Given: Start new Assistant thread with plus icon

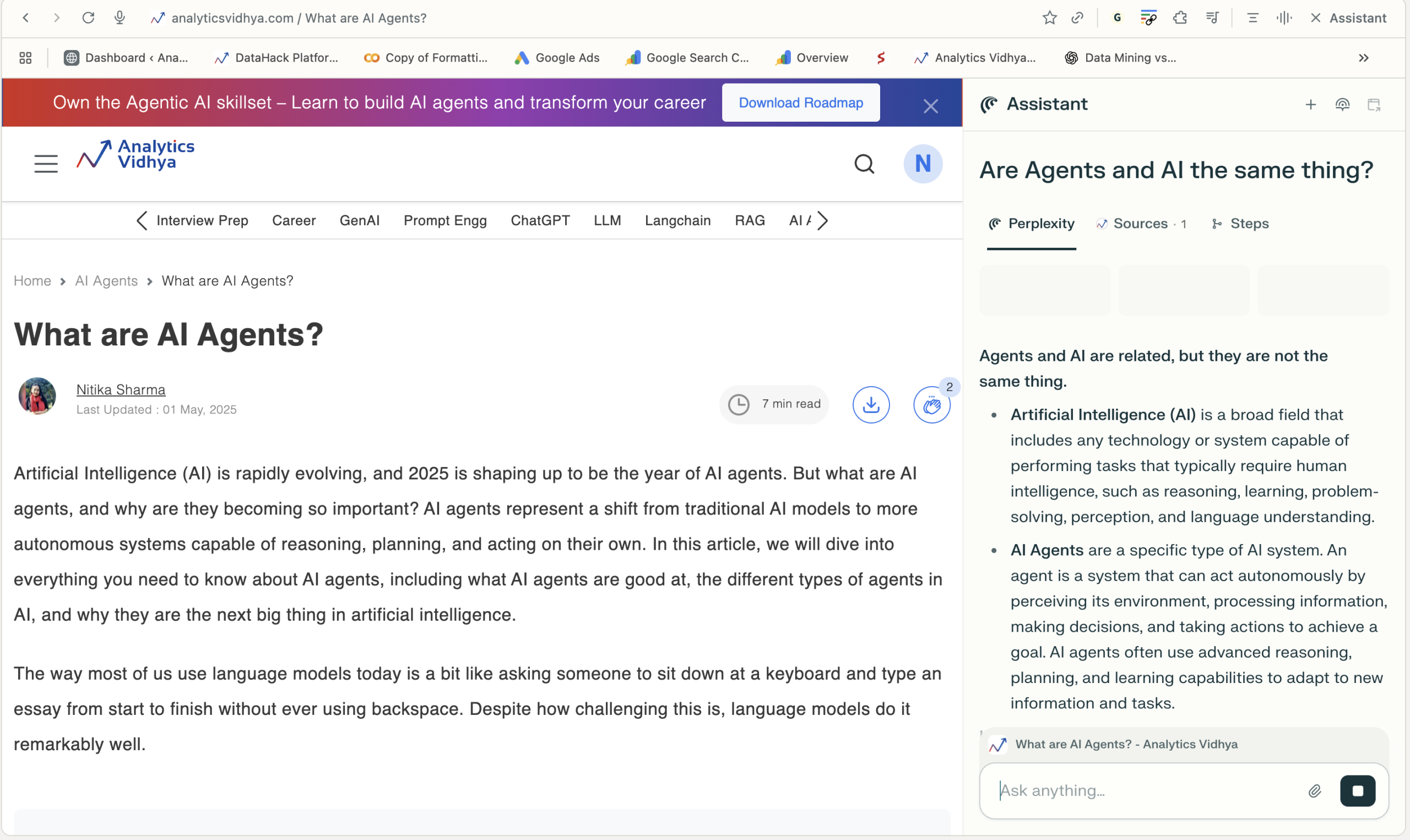Looking at the screenshot, I should click(1310, 105).
